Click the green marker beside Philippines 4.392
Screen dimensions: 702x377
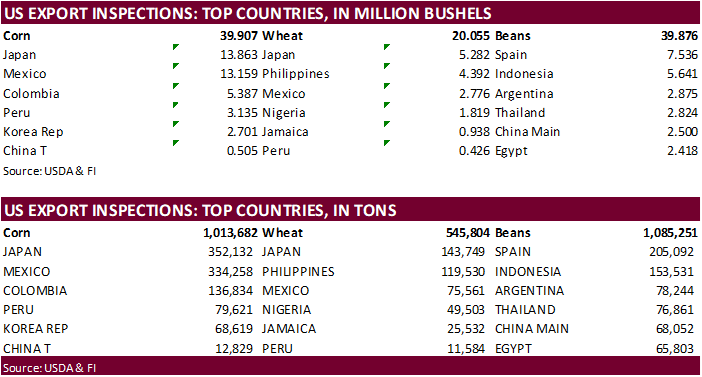(x=387, y=66)
